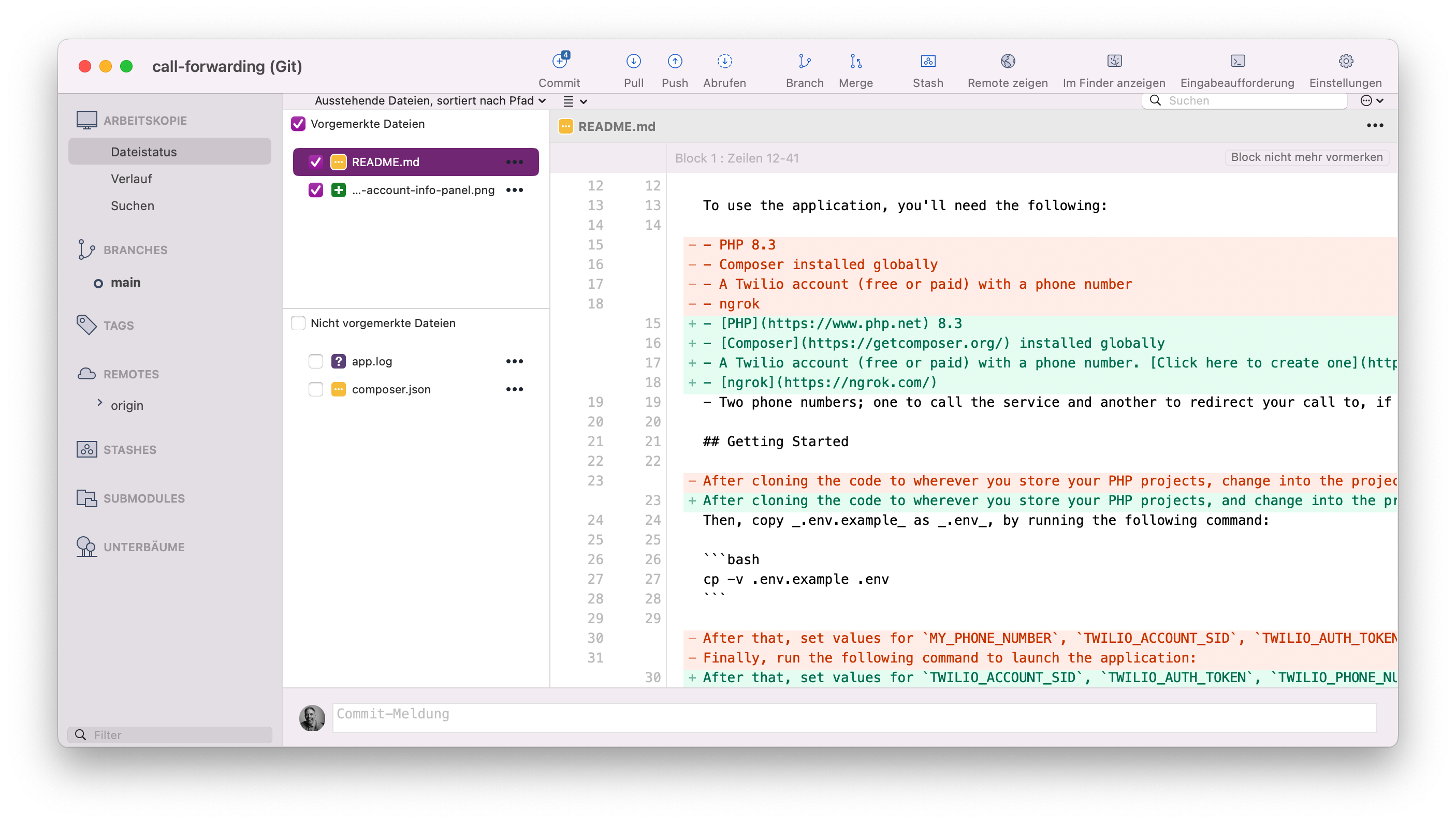Open the ellipsis menu for composer.json
The image size is (1456, 824).
point(515,389)
